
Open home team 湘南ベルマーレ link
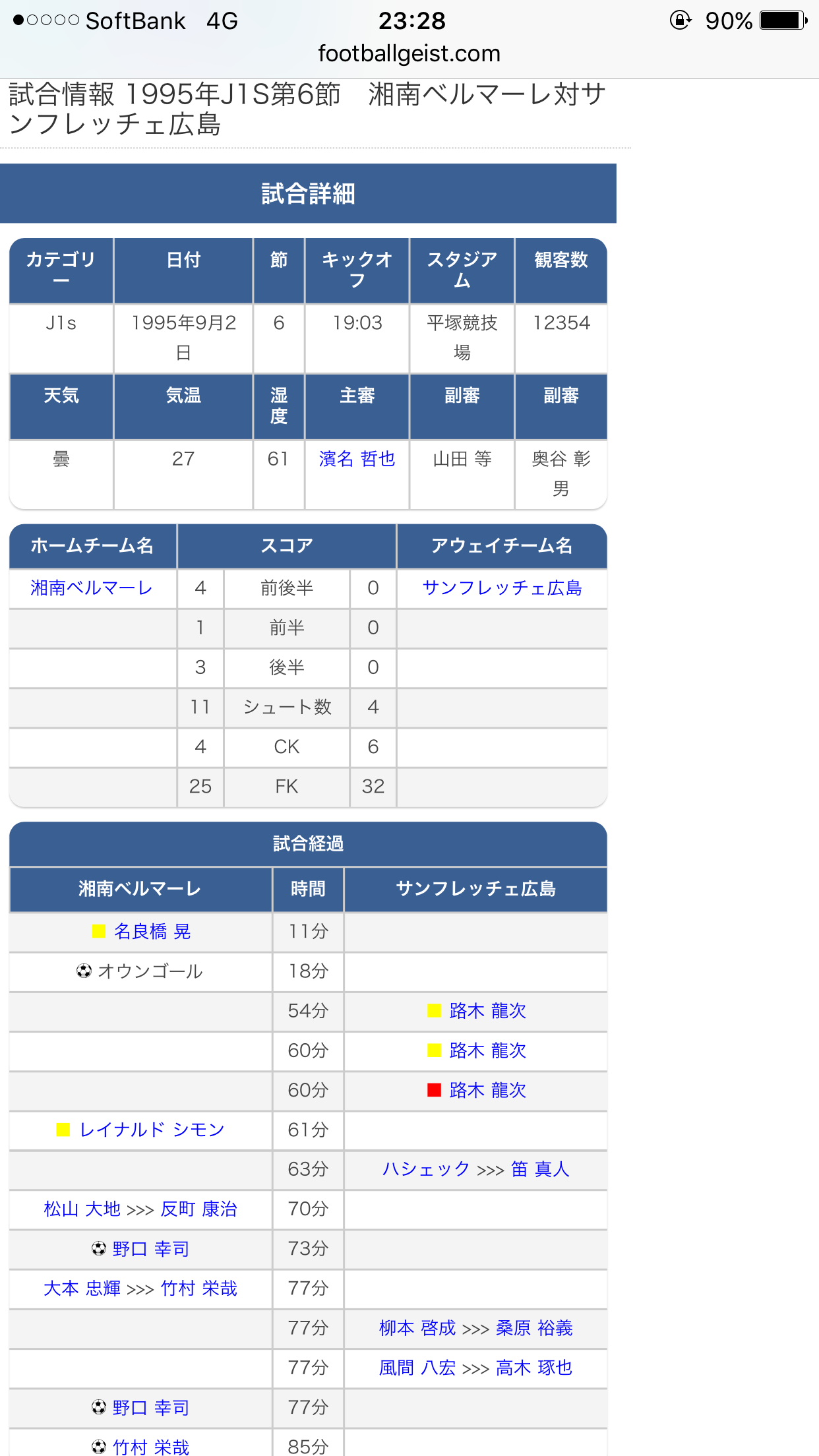click(x=92, y=588)
